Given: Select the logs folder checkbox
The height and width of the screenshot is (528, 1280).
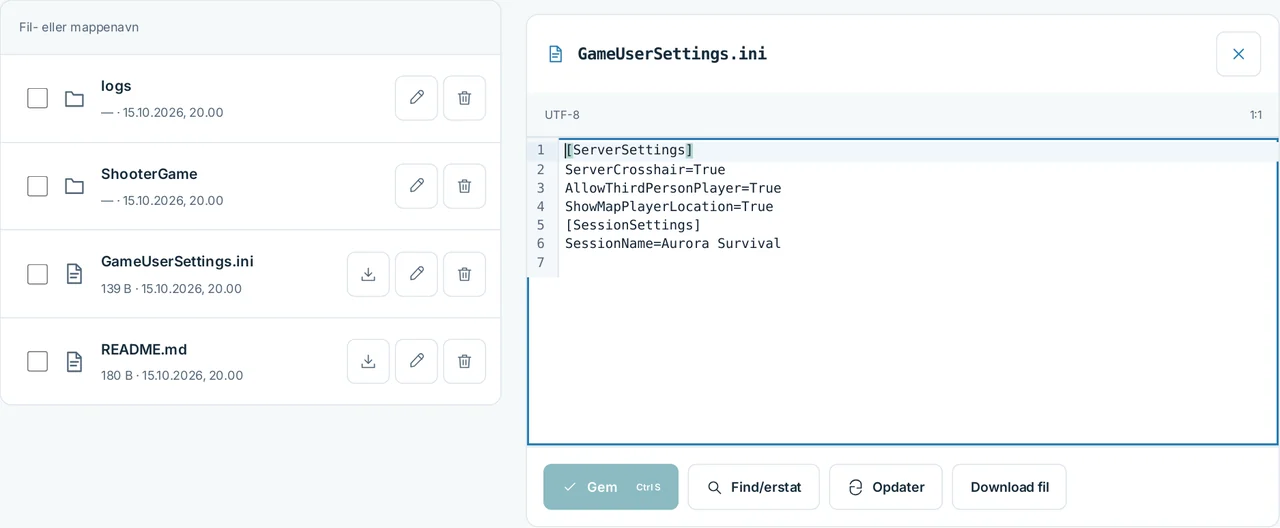Looking at the screenshot, I should [x=37, y=98].
